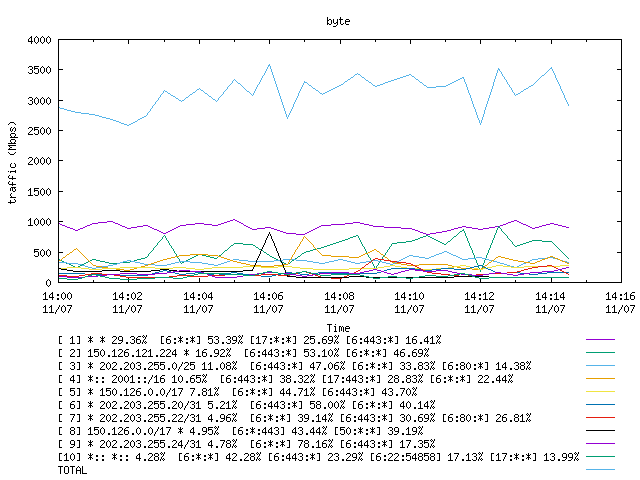Click the x-axis time label "14:06"
The height and width of the screenshot is (480, 640).
tap(268, 296)
